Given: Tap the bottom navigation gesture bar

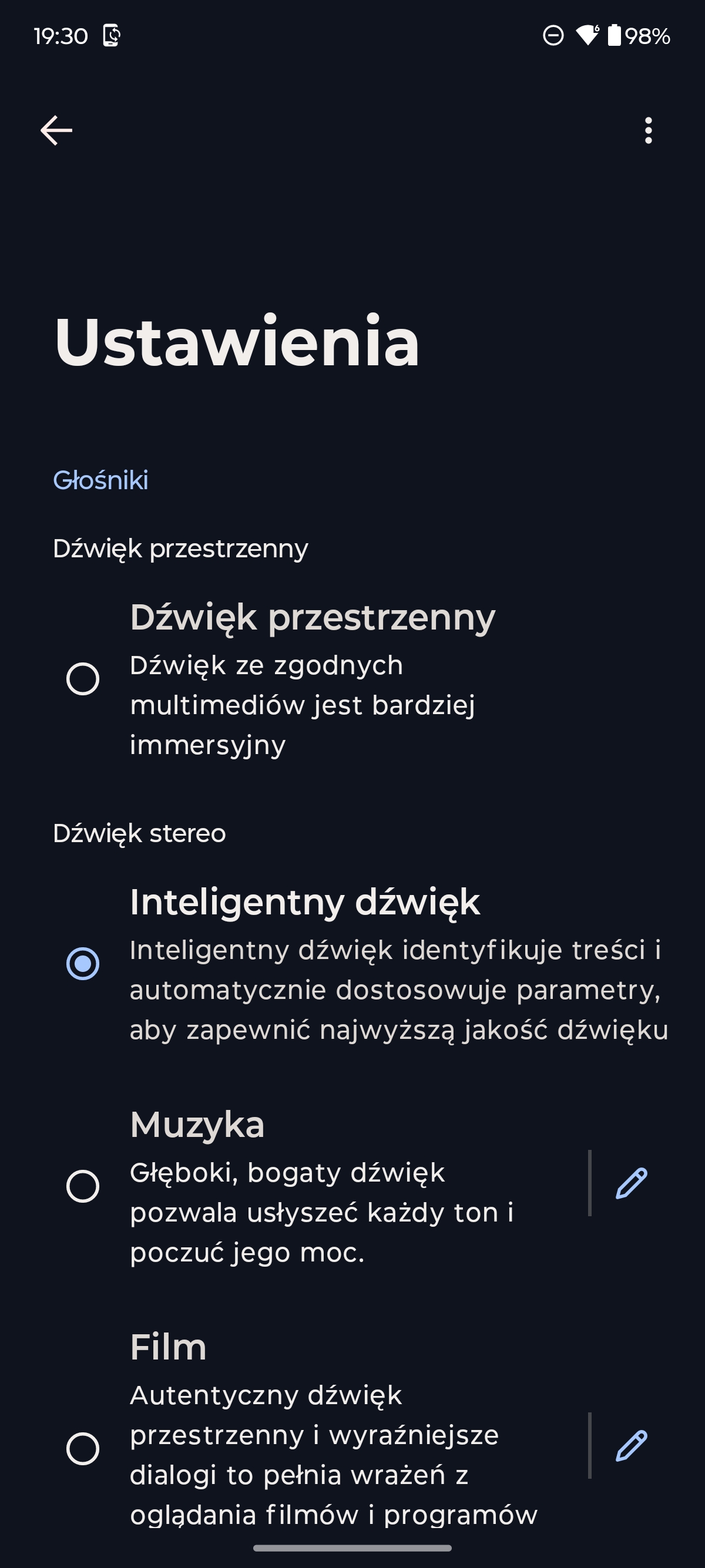Looking at the screenshot, I should [x=352, y=1548].
